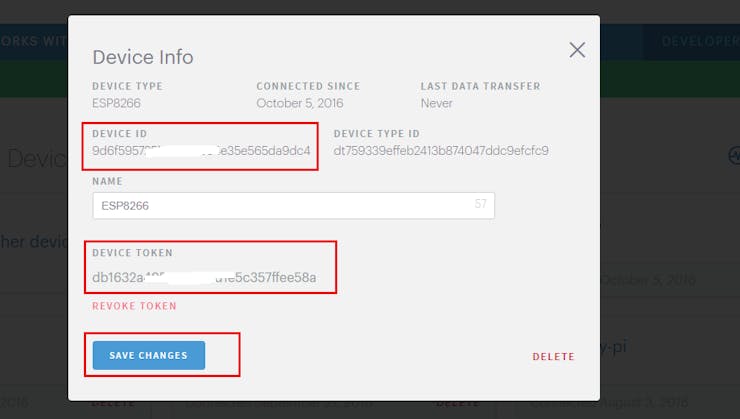The width and height of the screenshot is (740, 419).
Task: Click the Device Type ID value string
Action: click(x=441, y=151)
